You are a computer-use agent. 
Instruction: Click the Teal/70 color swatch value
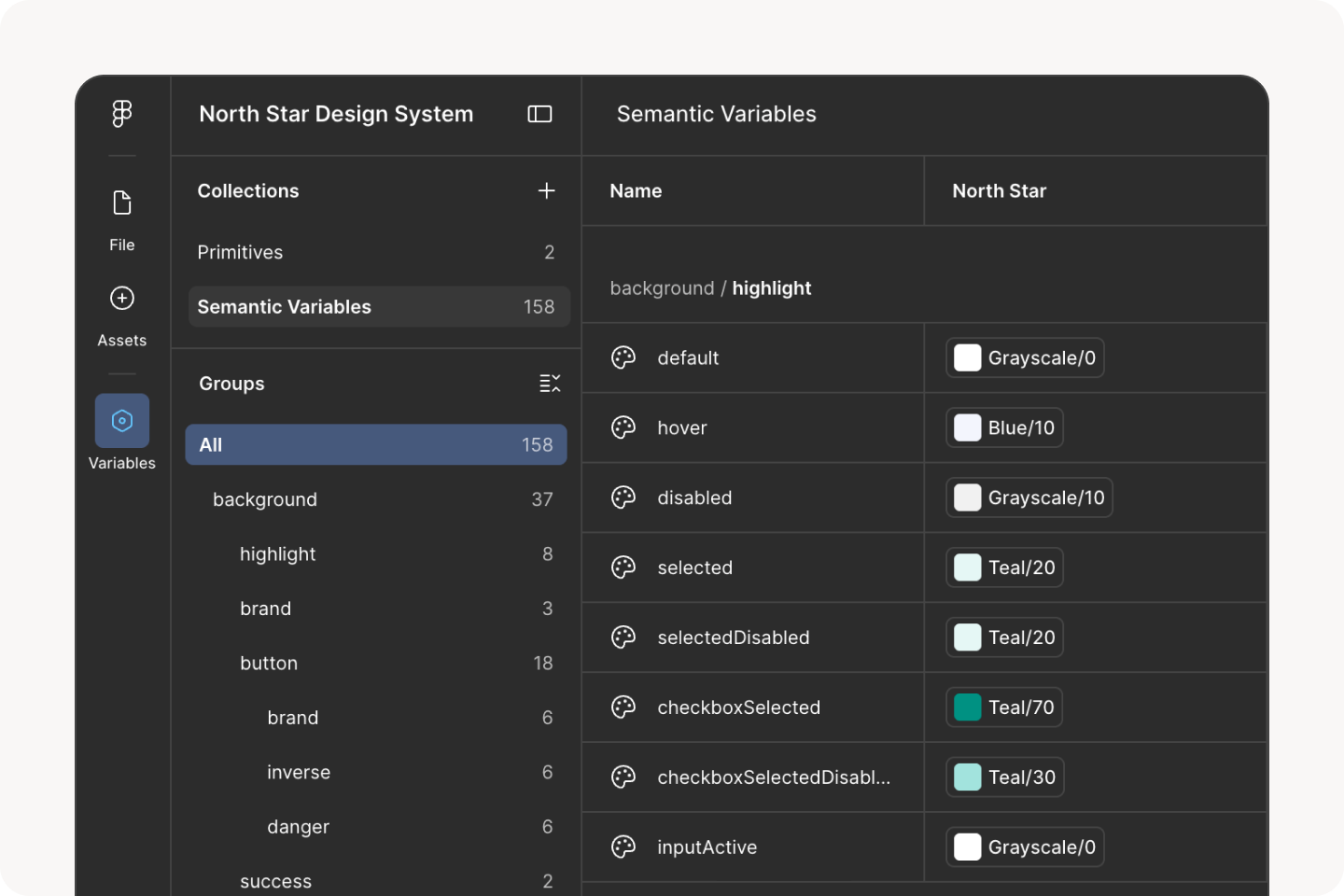(x=1004, y=707)
